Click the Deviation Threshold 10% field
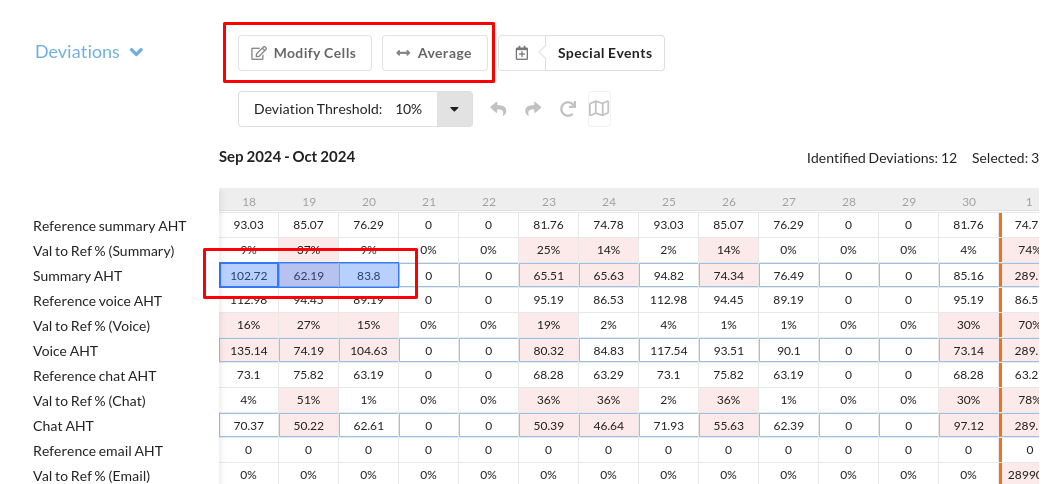Screen dimensions: 1050x484 408,109
